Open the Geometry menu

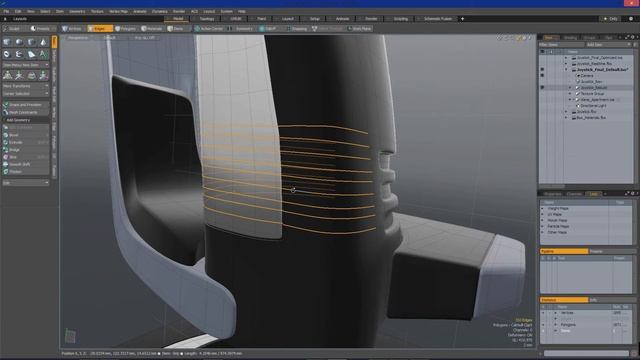point(77,11)
